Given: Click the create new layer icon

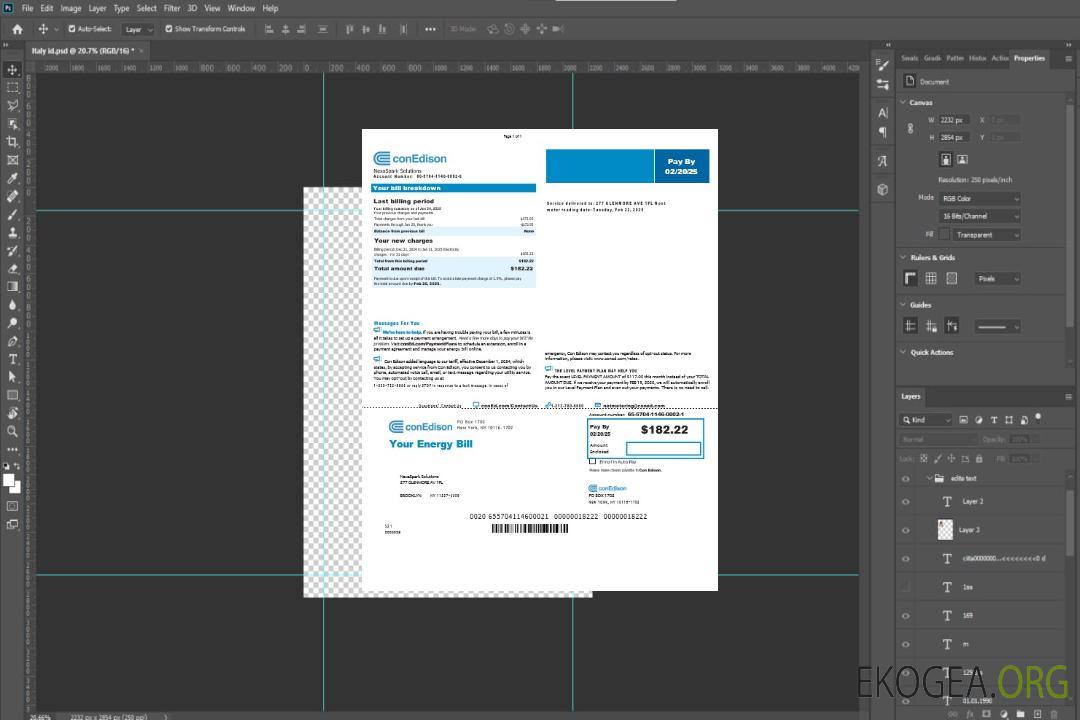Looking at the screenshot, I should coord(1037,714).
